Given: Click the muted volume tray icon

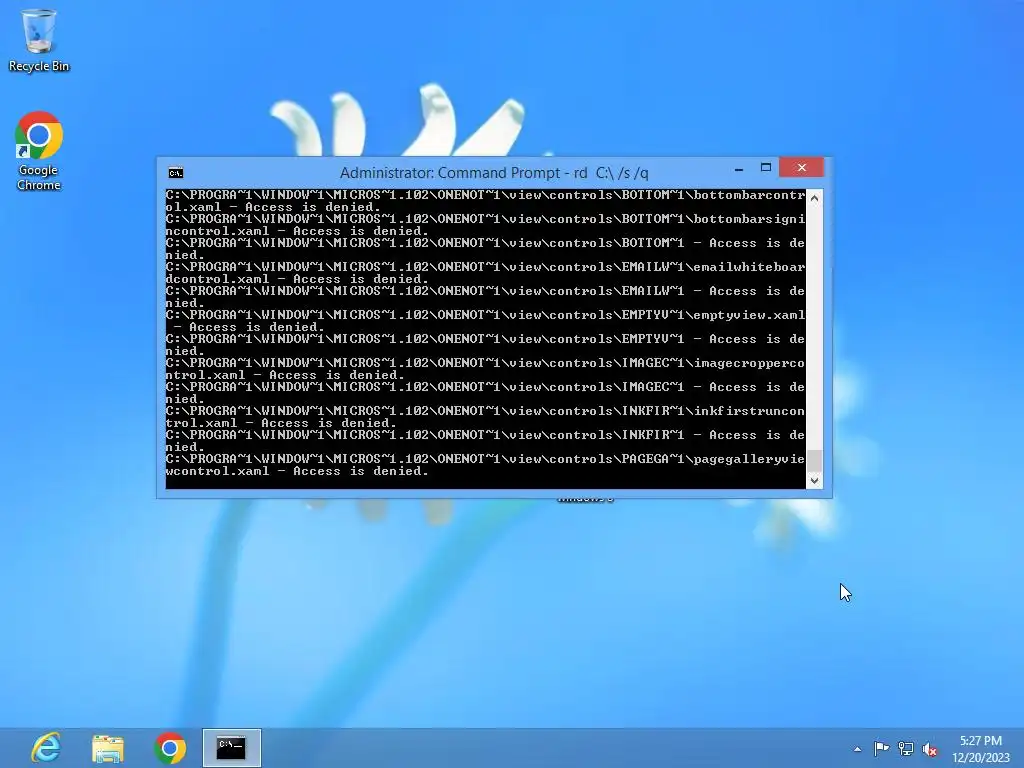Looking at the screenshot, I should coord(930,749).
